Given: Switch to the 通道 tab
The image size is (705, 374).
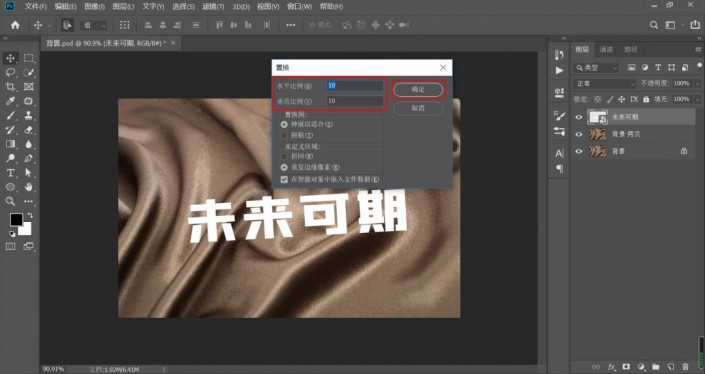Looking at the screenshot, I should pyautogui.click(x=607, y=49).
